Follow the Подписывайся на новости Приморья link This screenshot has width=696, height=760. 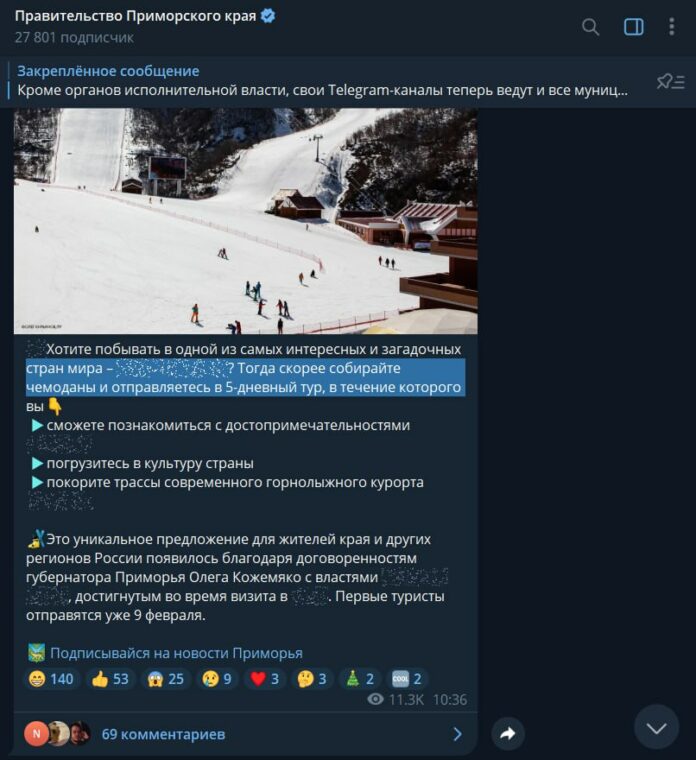176,653
